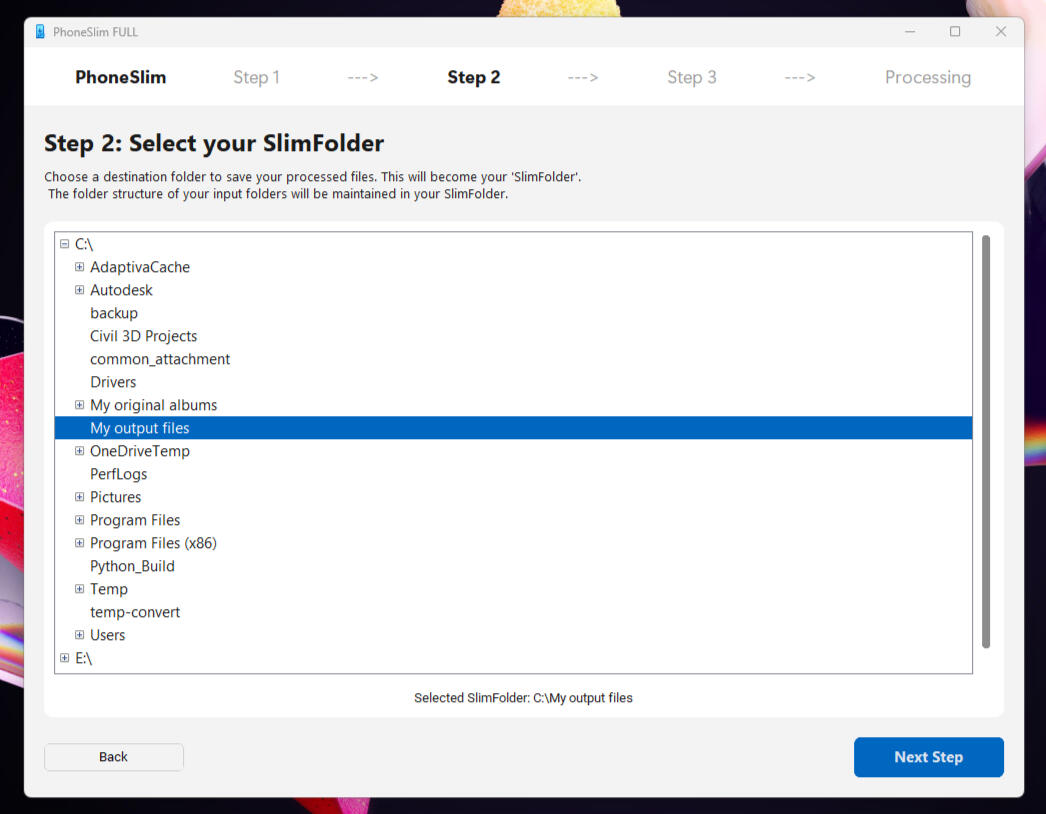Image resolution: width=1046 pixels, height=814 pixels.
Task: Collapse the C:\ drive node
Action: pos(65,244)
